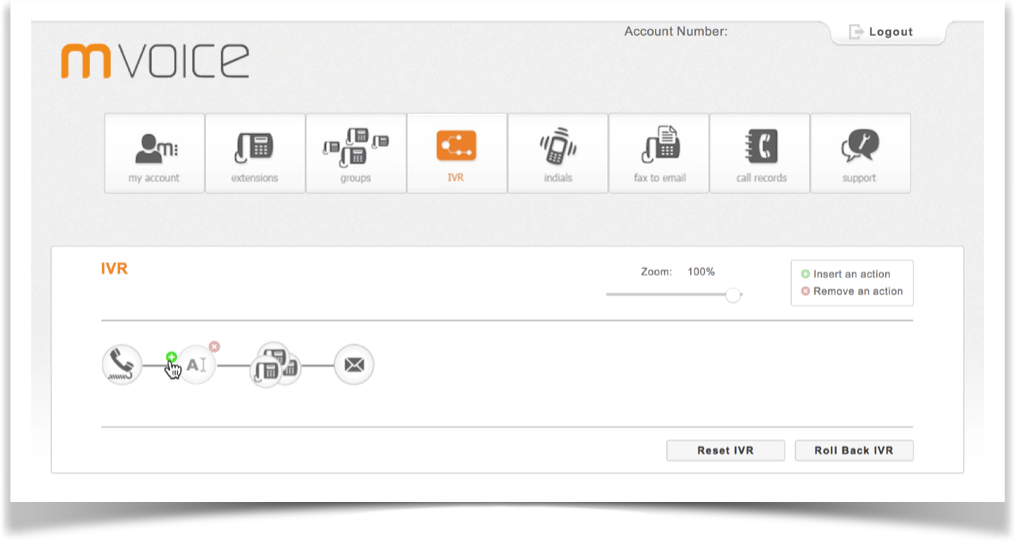Viewport: 1018px width, 545px height.
Task: Open the extensions section
Action: click(255, 153)
